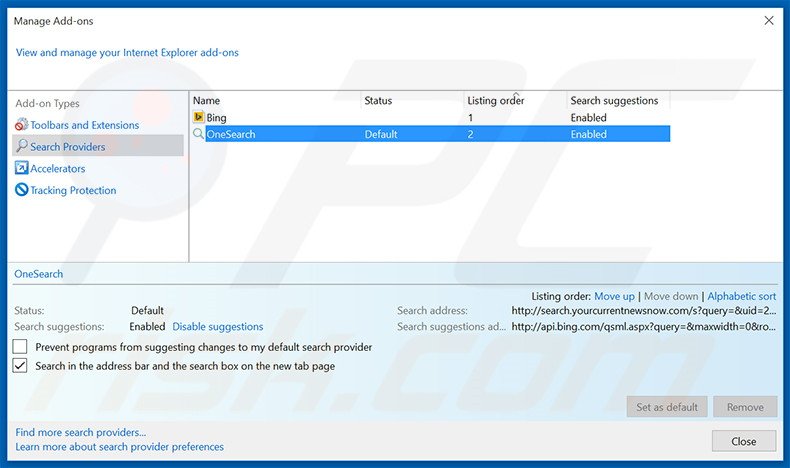Select Accelerators add-on type
Viewport: 790px width, 468px height.
tap(57, 168)
